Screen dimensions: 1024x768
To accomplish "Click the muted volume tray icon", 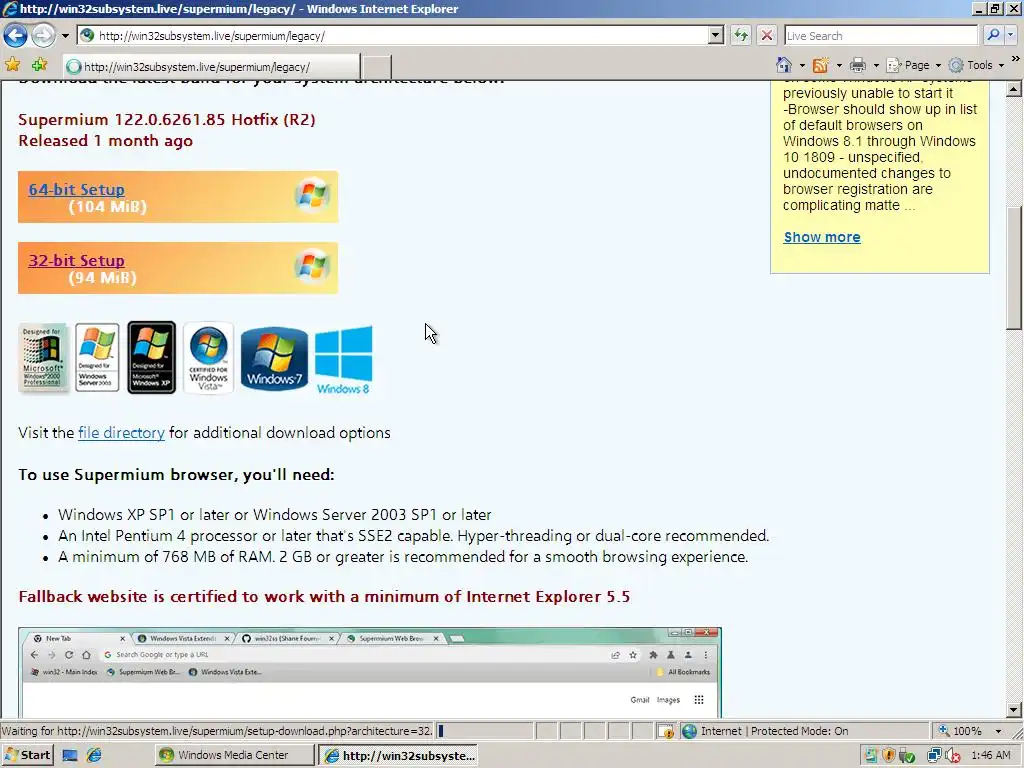I will [952, 756].
